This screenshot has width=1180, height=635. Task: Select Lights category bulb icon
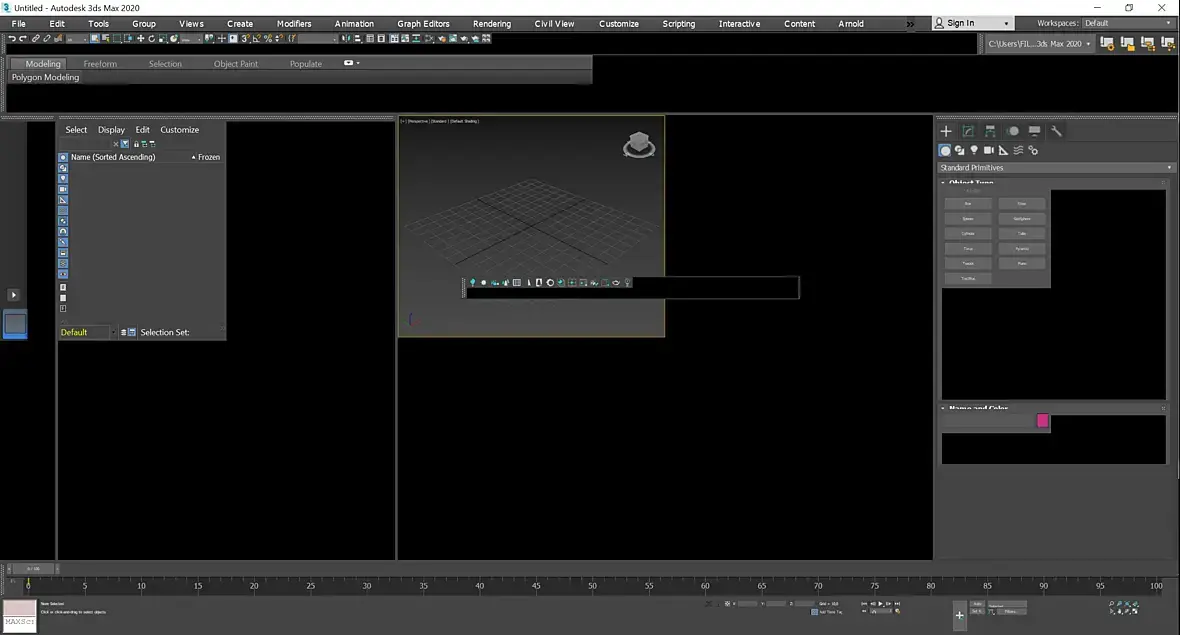pos(974,150)
